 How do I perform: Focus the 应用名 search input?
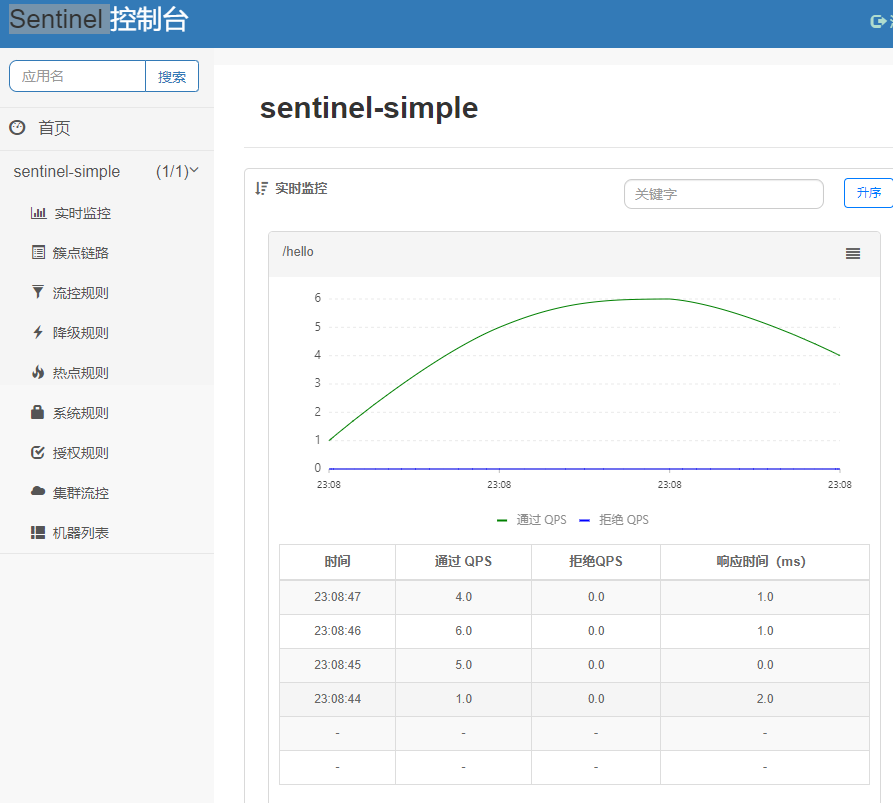pos(77,76)
